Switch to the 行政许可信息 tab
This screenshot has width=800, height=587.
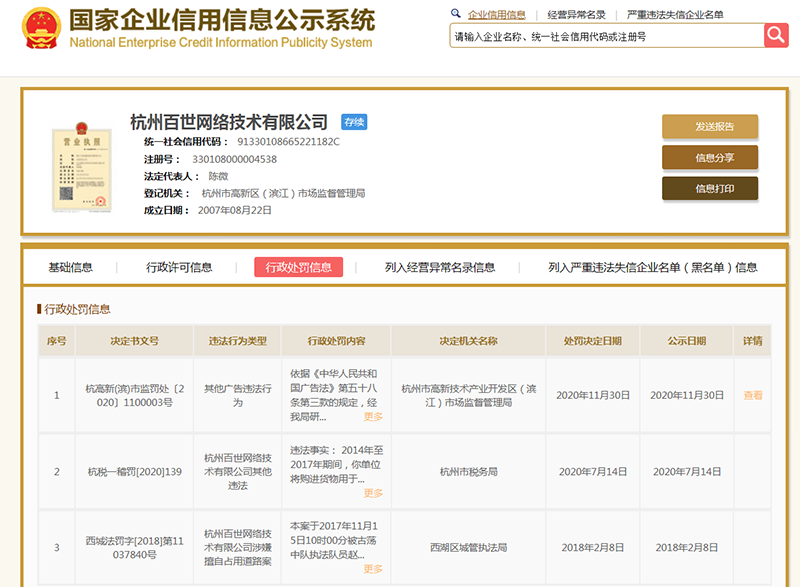[x=179, y=267]
